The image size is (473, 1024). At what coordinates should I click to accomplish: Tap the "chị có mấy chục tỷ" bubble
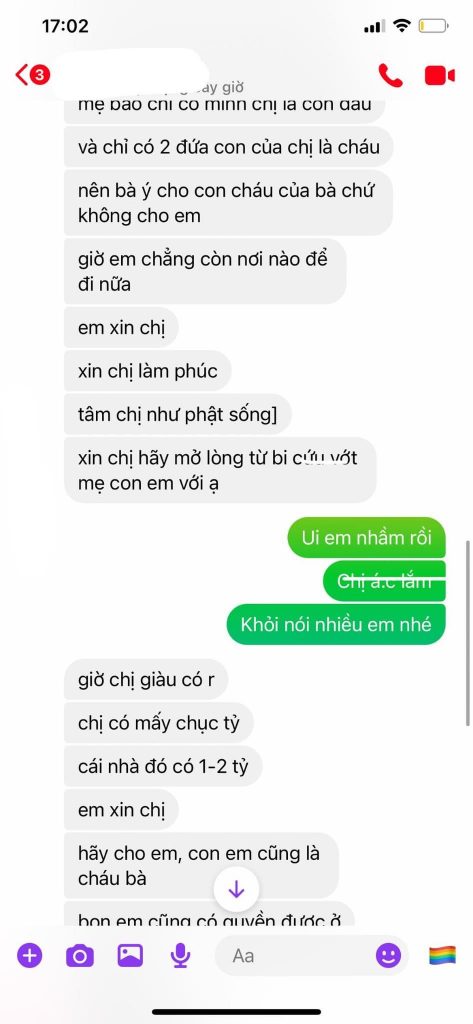click(x=159, y=723)
